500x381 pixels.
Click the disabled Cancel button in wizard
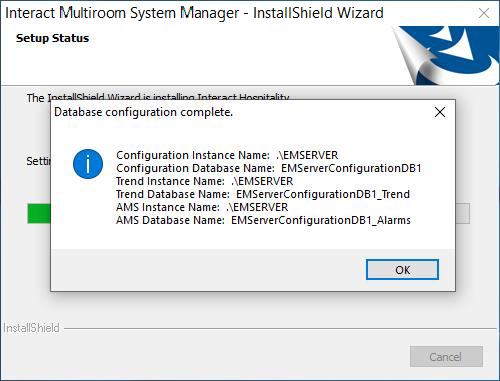446,357
